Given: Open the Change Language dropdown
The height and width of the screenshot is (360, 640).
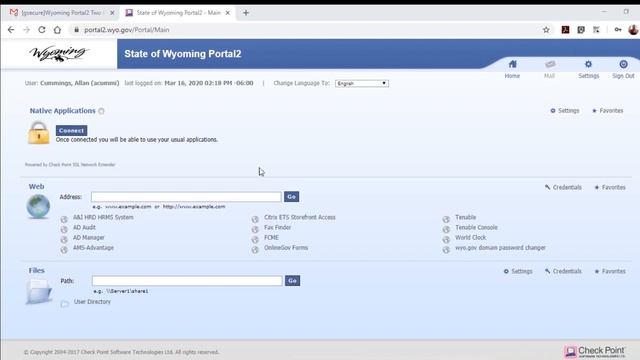Looking at the screenshot, I should pos(362,83).
